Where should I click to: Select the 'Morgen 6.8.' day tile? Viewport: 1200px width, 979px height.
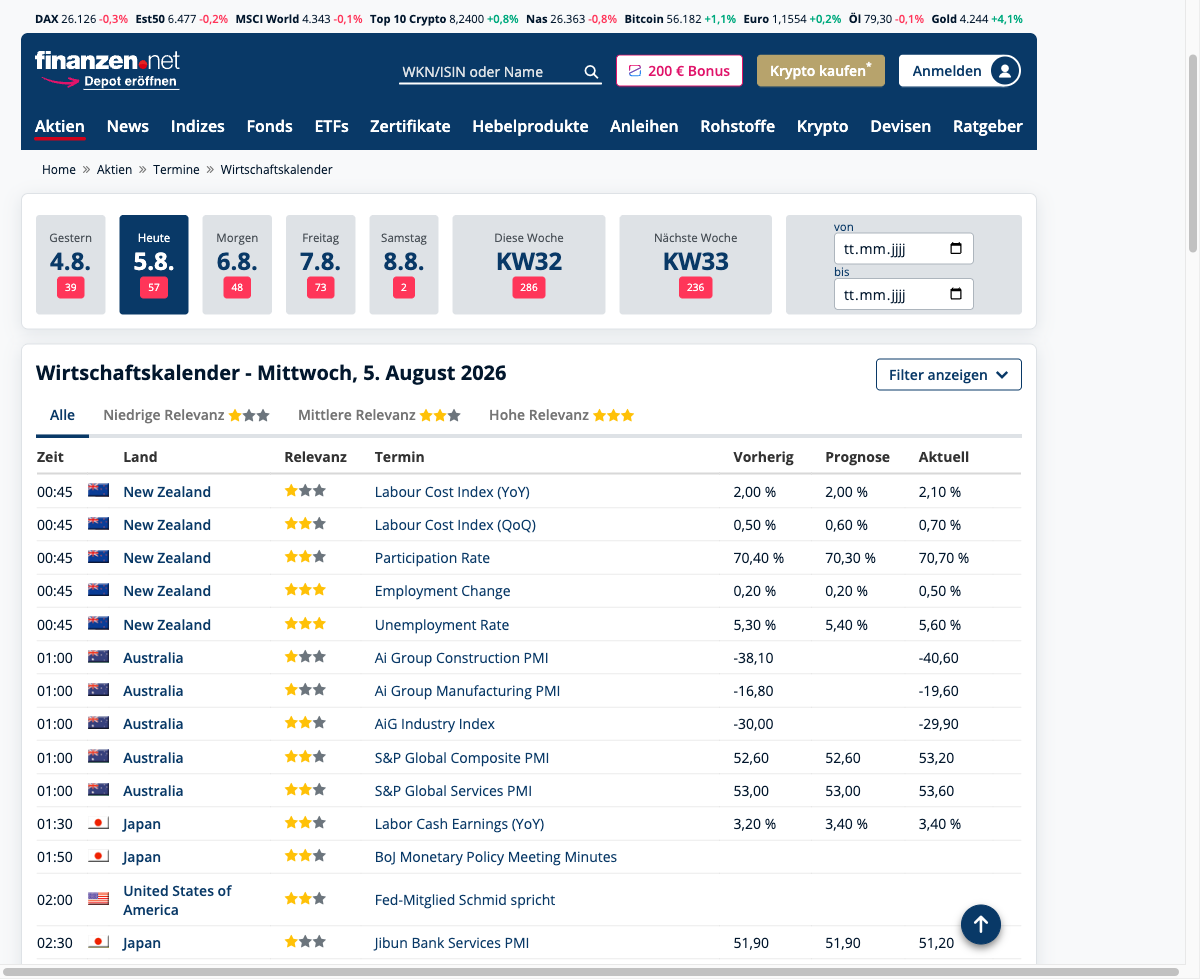coord(237,265)
